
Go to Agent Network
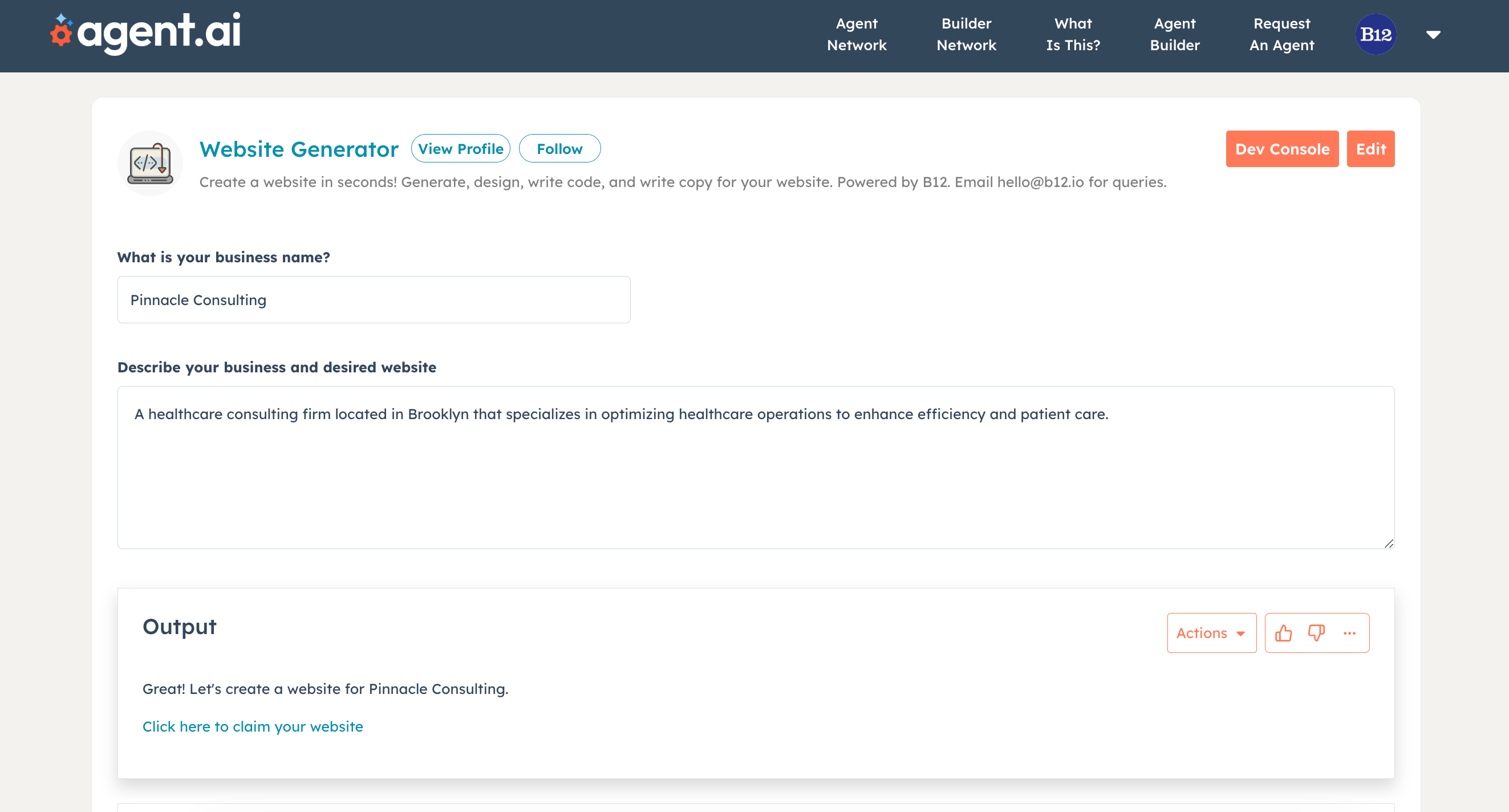pyautogui.click(x=857, y=35)
